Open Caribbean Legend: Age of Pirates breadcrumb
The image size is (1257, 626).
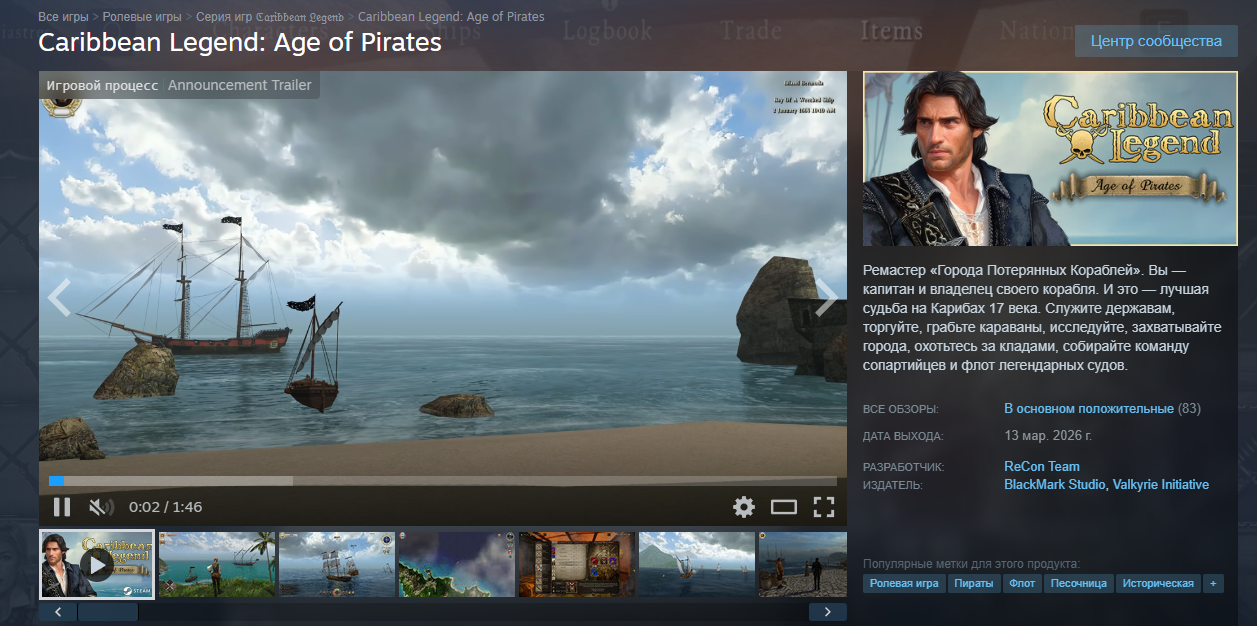click(451, 17)
